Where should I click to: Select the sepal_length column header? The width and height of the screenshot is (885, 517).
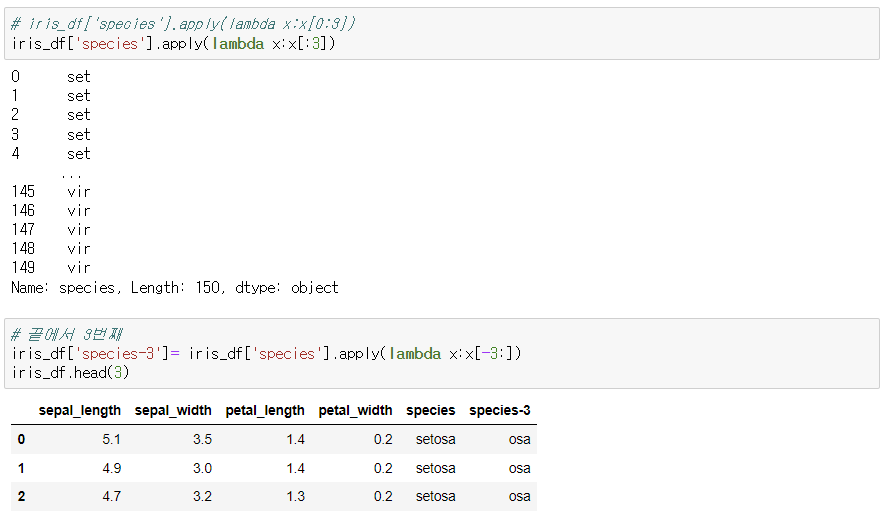(80, 410)
